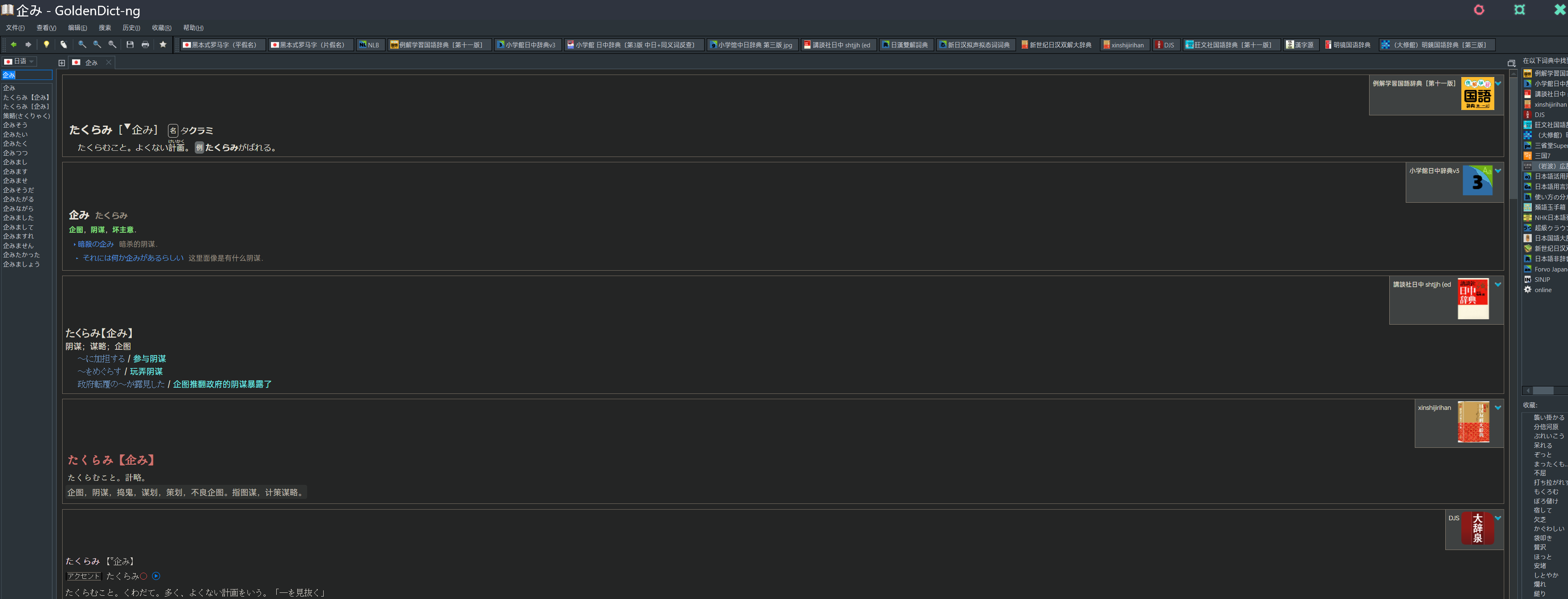The height and width of the screenshot is (599, 1568).
Task: Click the first magnifier zoom icon
Action: click(x=82, y=44)
